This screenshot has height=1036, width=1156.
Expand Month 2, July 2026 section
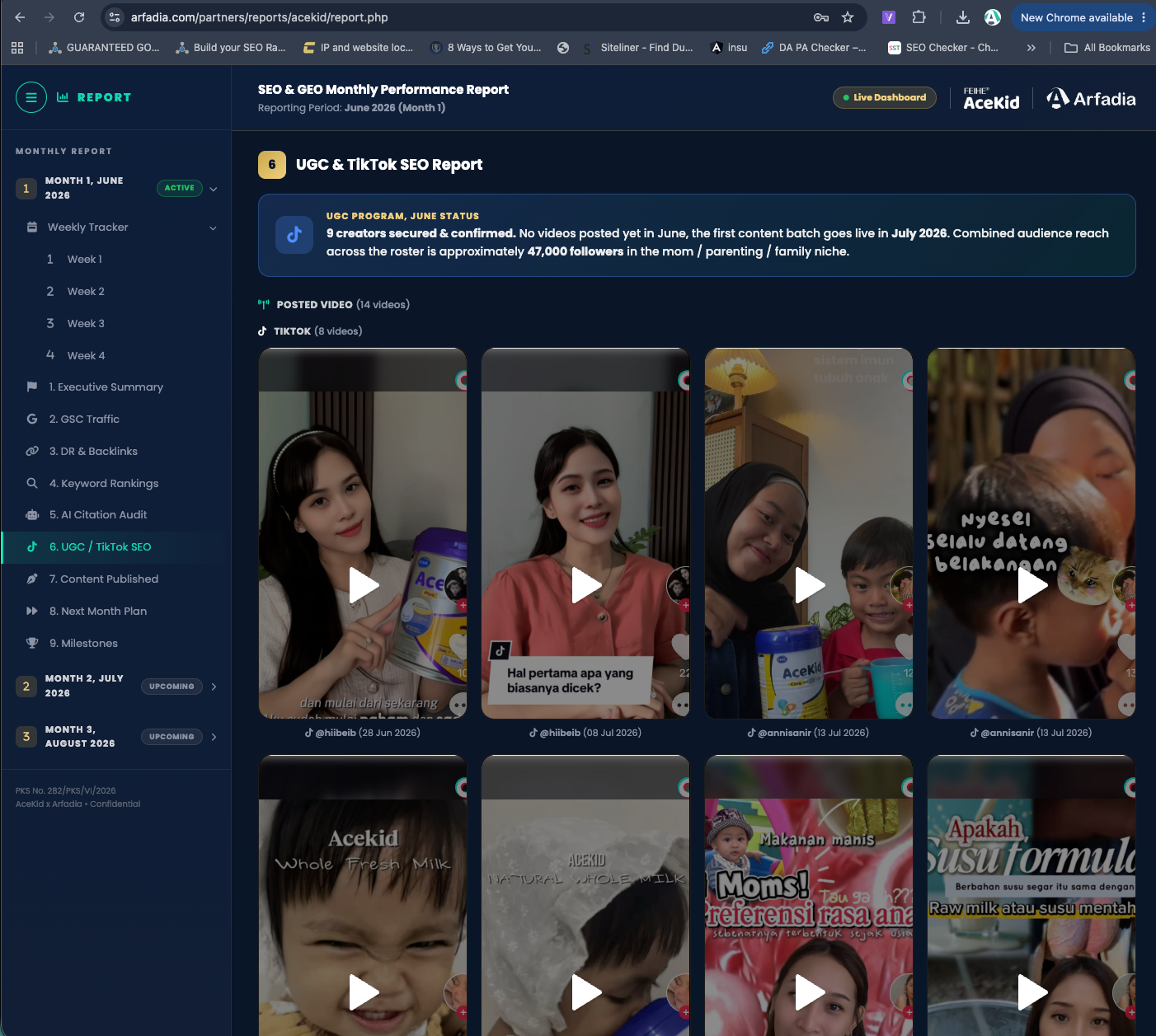click(214, 687)
